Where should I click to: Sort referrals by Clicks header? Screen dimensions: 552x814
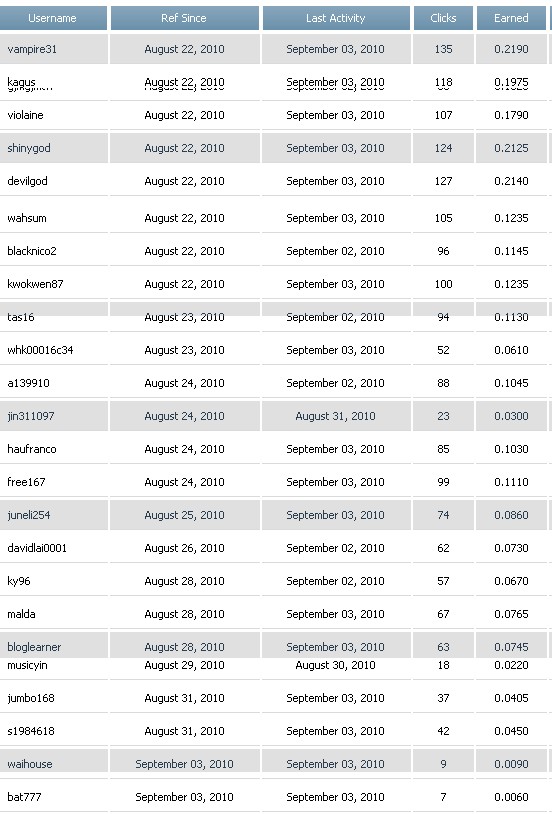tap(443, 18)
